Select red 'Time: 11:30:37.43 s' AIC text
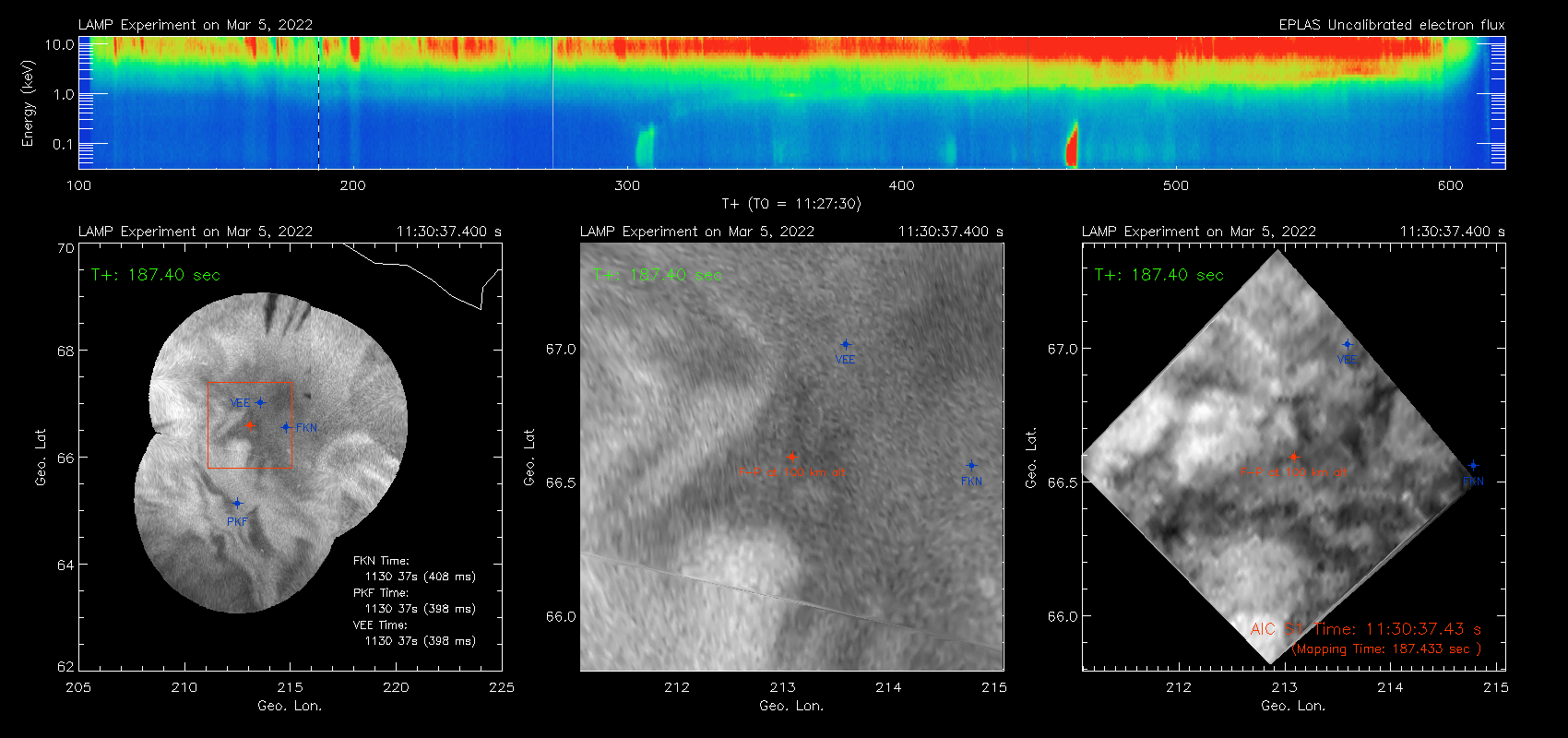 (1397, 629)
